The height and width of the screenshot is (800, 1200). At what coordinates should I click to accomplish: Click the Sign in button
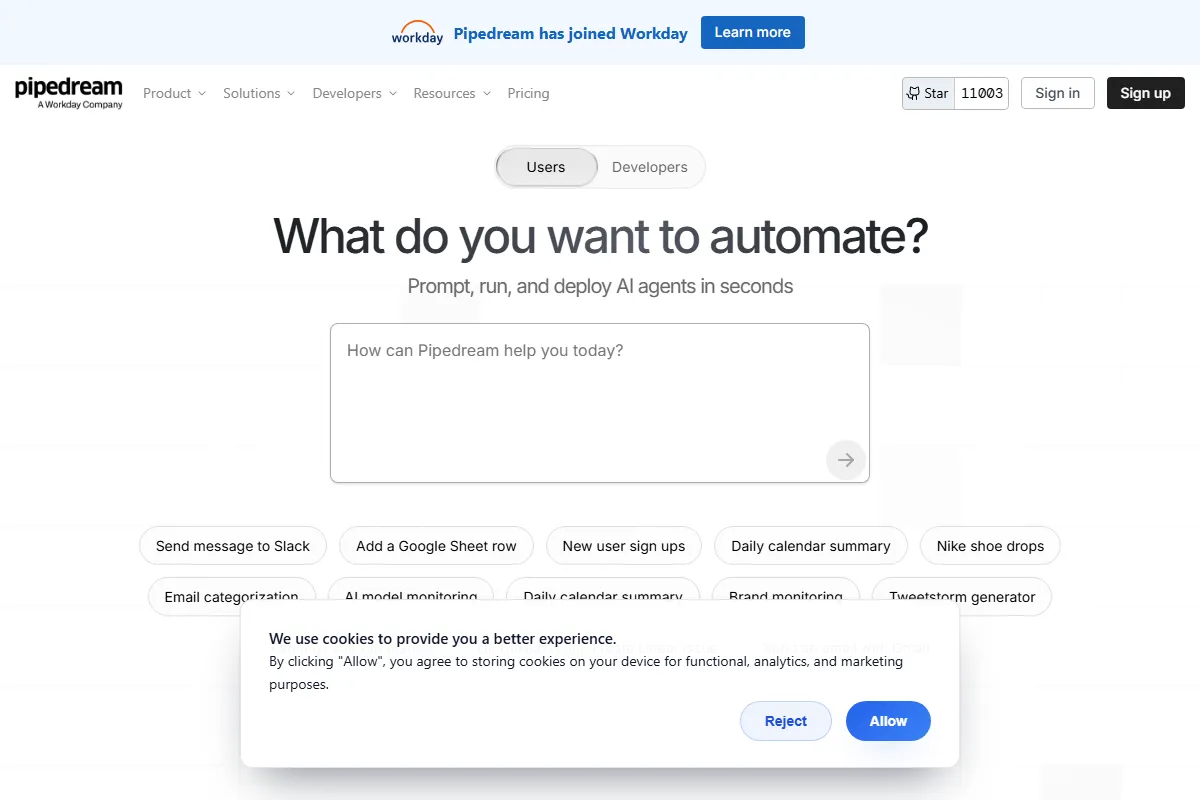pyautogui.click(x=1057, y=93)
